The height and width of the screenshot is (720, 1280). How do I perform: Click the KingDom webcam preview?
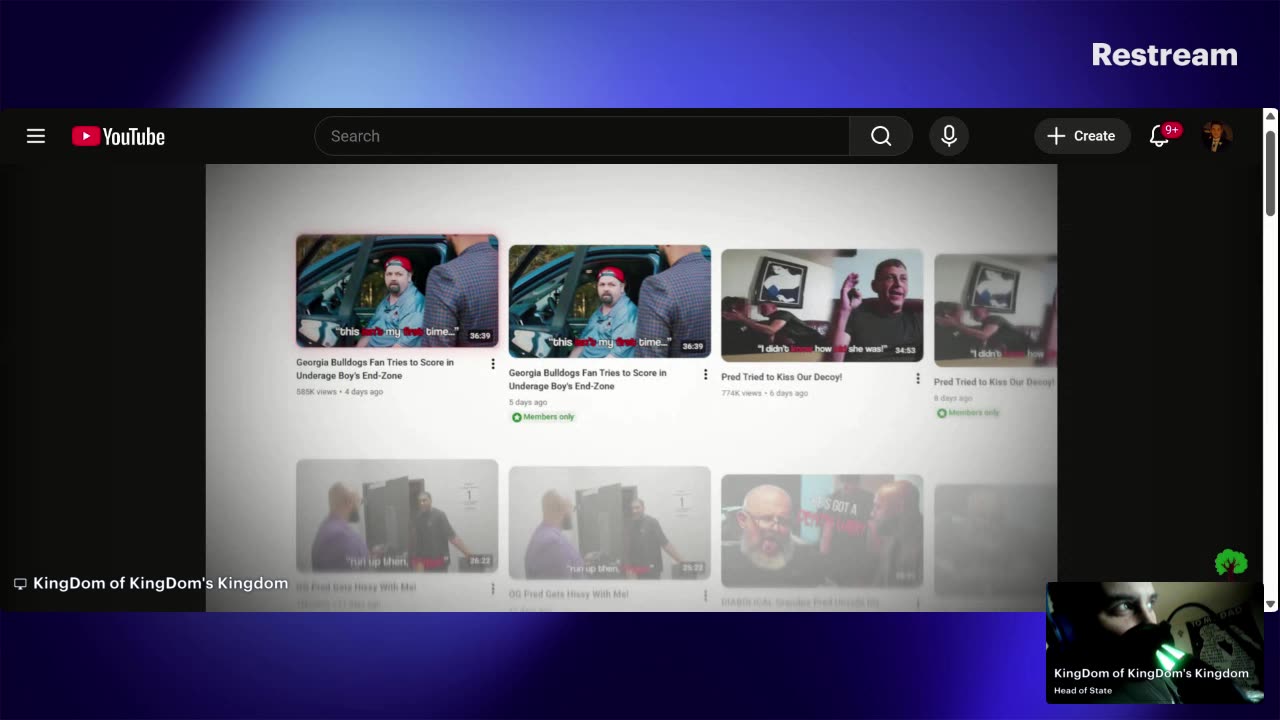pyautogui.click(x=1155, y=642)
